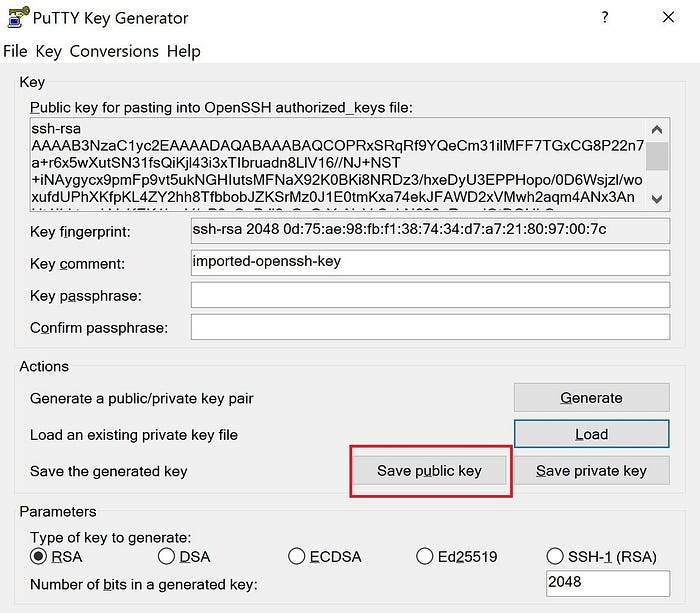Click the Load button

pos(592,434)
